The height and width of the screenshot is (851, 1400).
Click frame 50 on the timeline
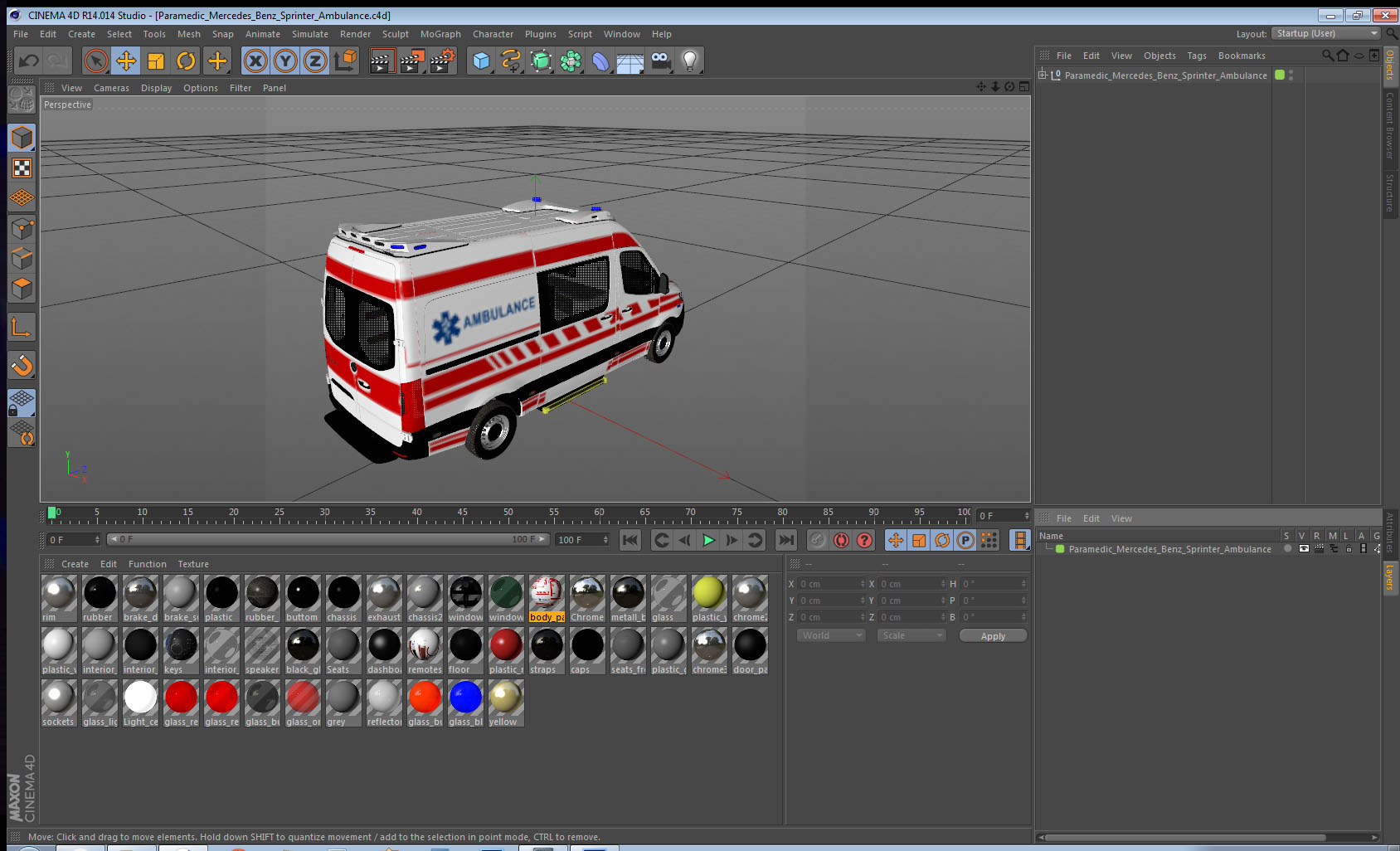(x=508, y=514)
